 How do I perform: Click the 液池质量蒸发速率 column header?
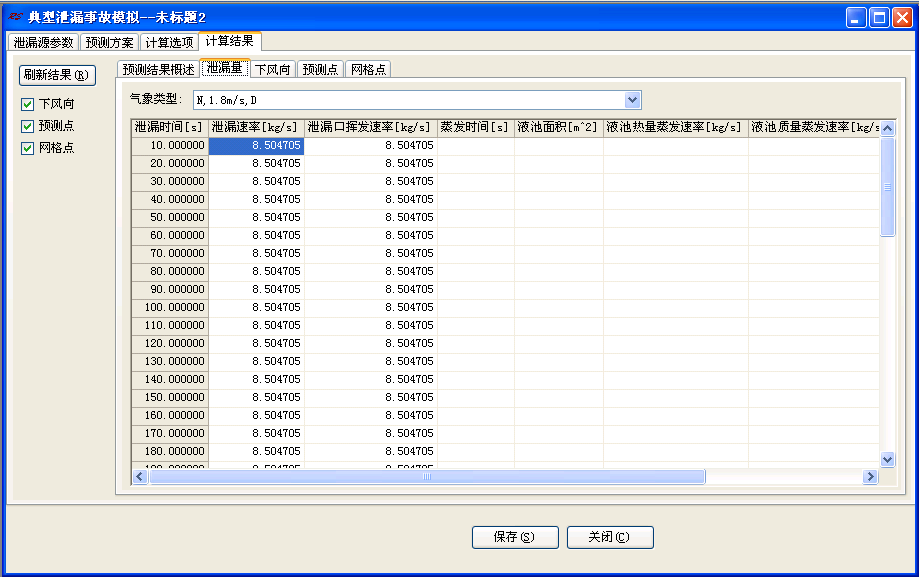tap(814, 127)
